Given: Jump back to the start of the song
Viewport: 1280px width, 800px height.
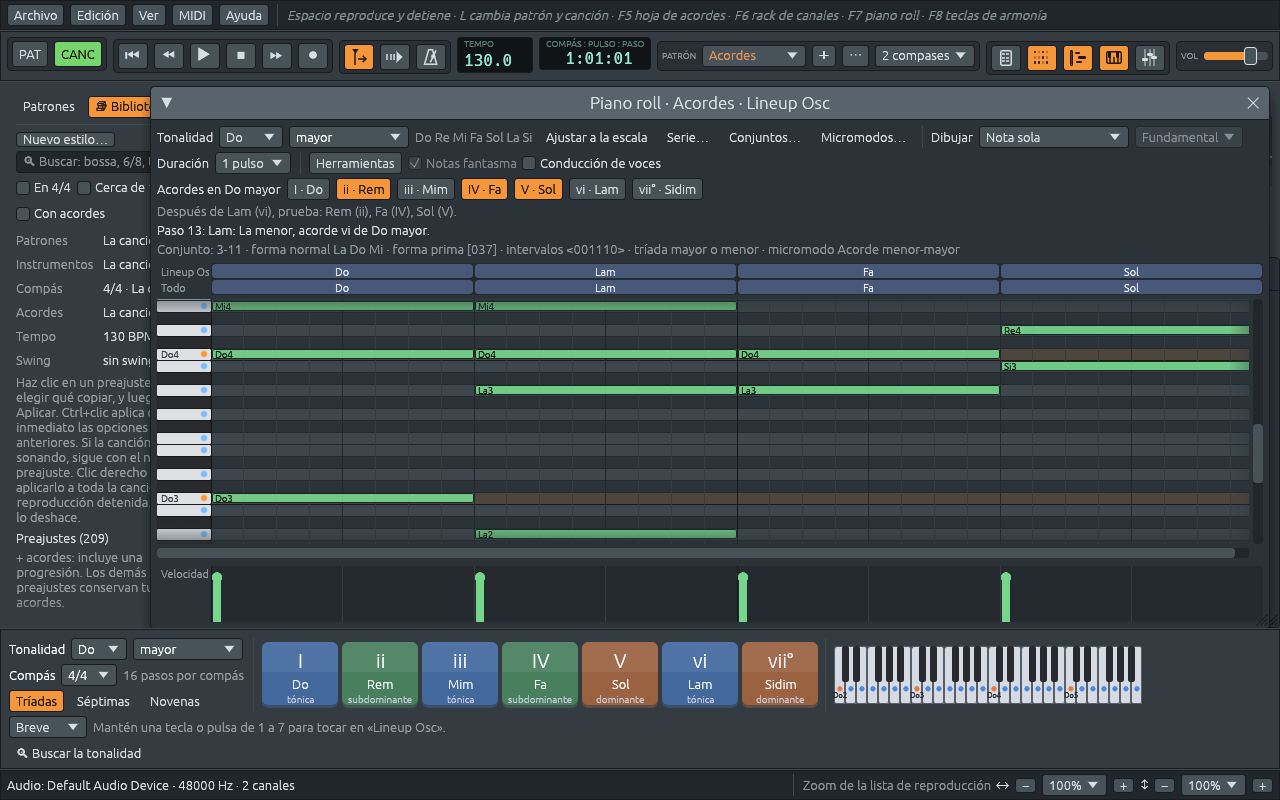Looking at the screenshot, I should (131, 56).
